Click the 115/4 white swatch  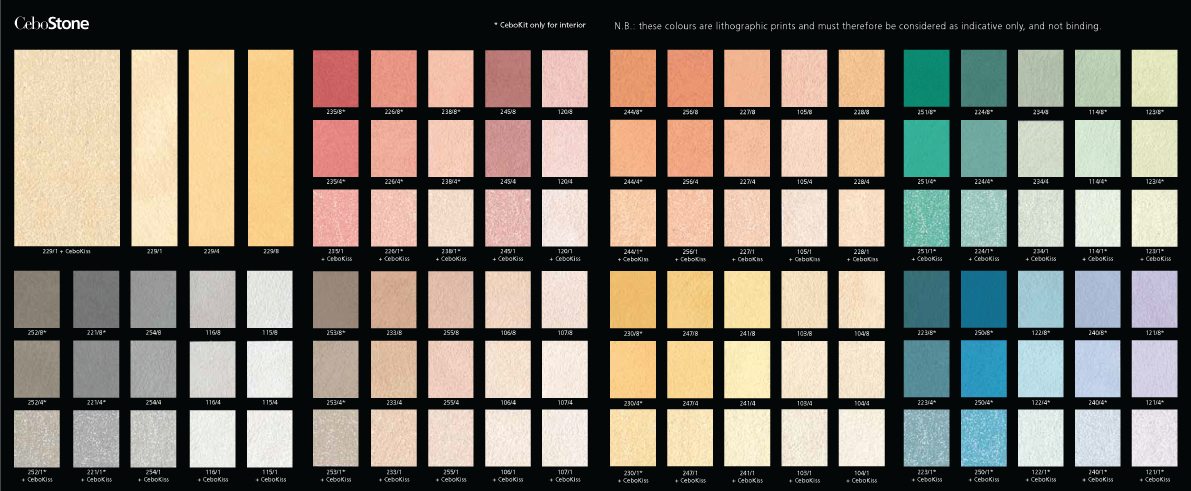pos(269,366)
